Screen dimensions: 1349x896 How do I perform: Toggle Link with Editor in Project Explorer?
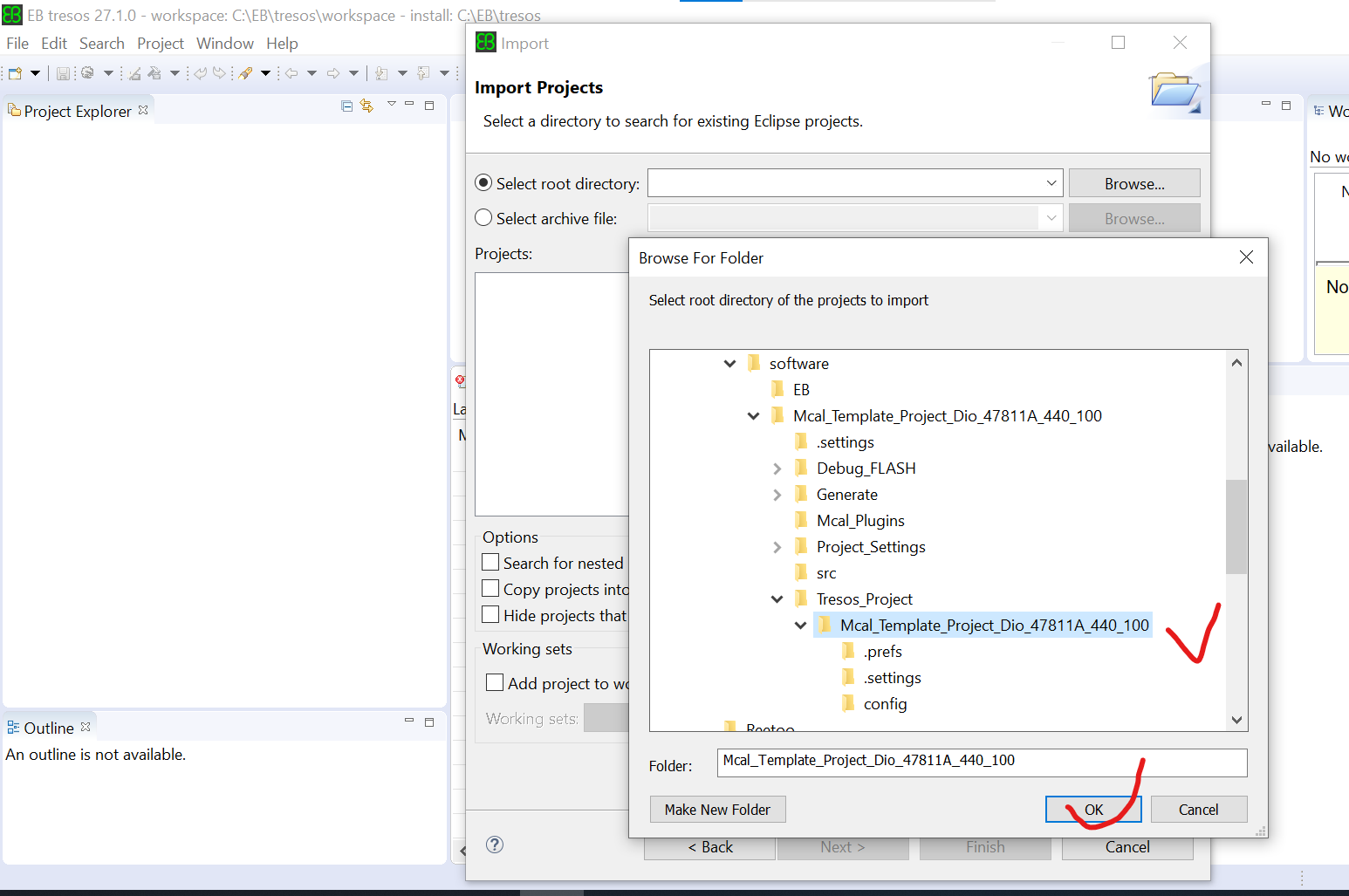pos(366,106)
